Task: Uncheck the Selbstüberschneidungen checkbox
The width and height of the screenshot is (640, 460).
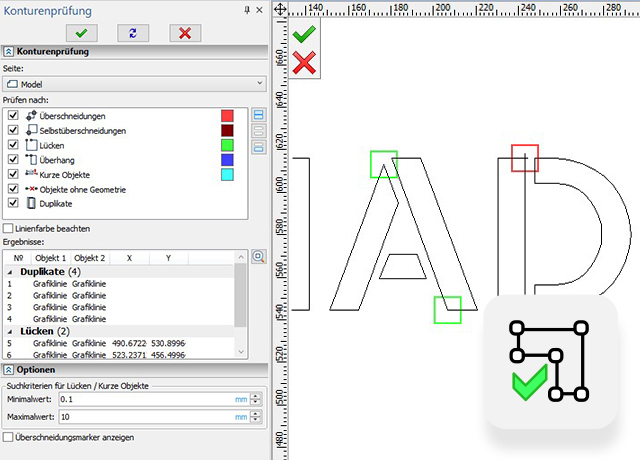Action: coord(13,130)
